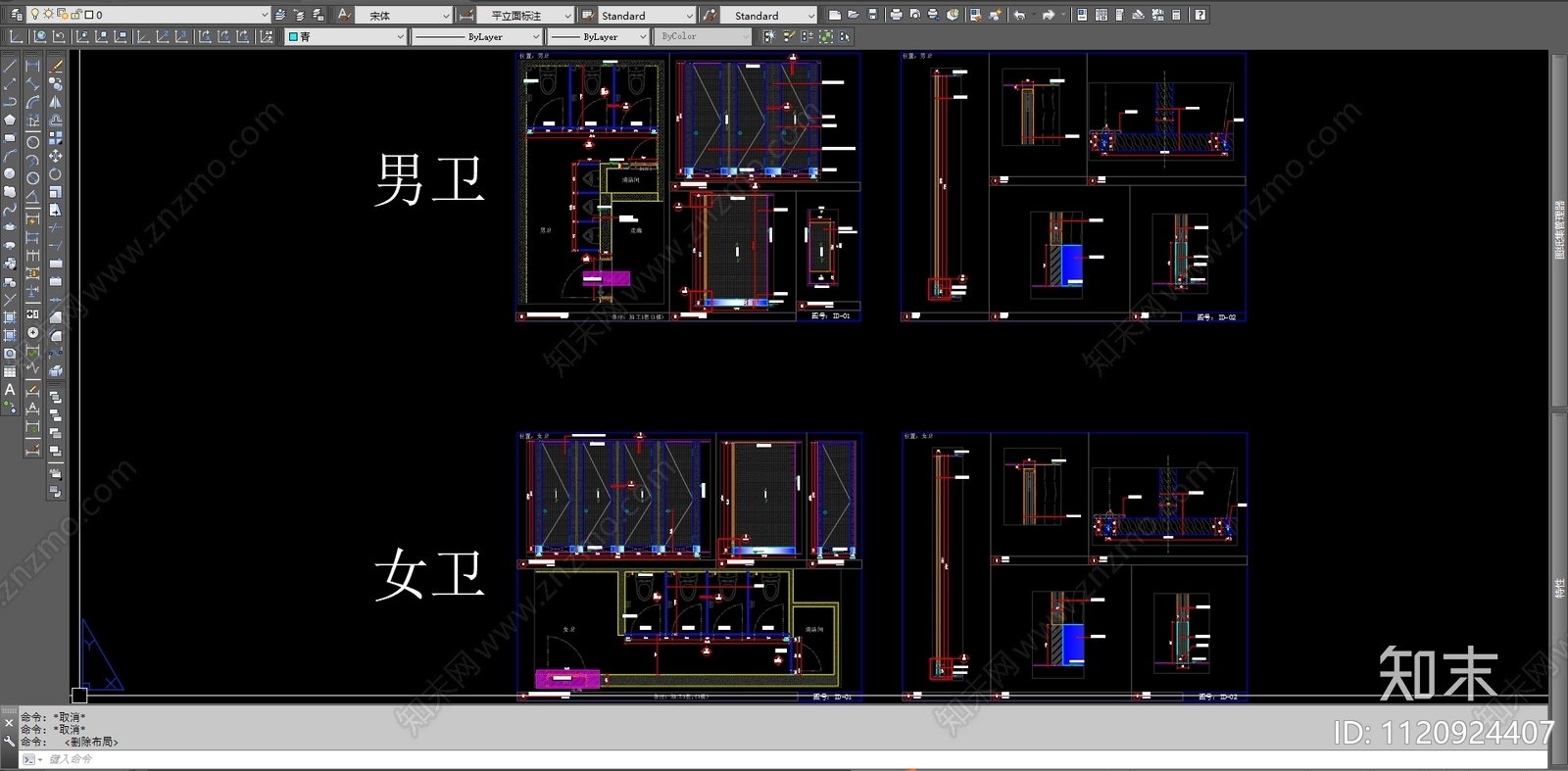Screen dimensions: 1568x771
Task: Open the Layer Properties Manager icon
Action: tap(16, 15)
